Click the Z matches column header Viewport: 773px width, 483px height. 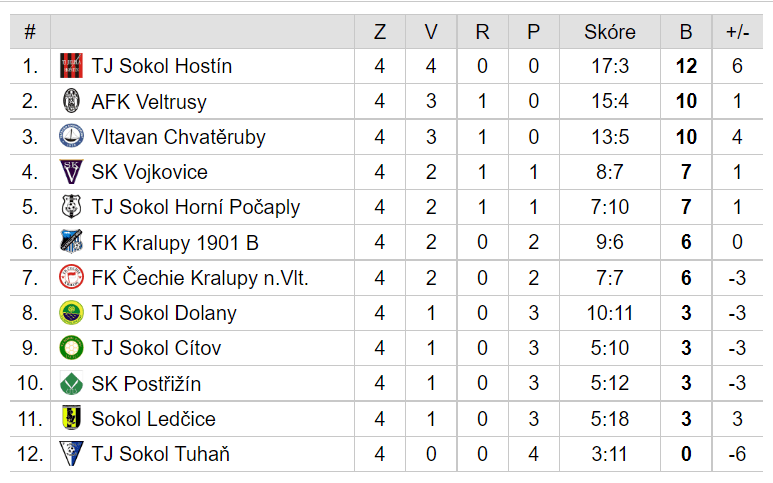pos(380,32)
